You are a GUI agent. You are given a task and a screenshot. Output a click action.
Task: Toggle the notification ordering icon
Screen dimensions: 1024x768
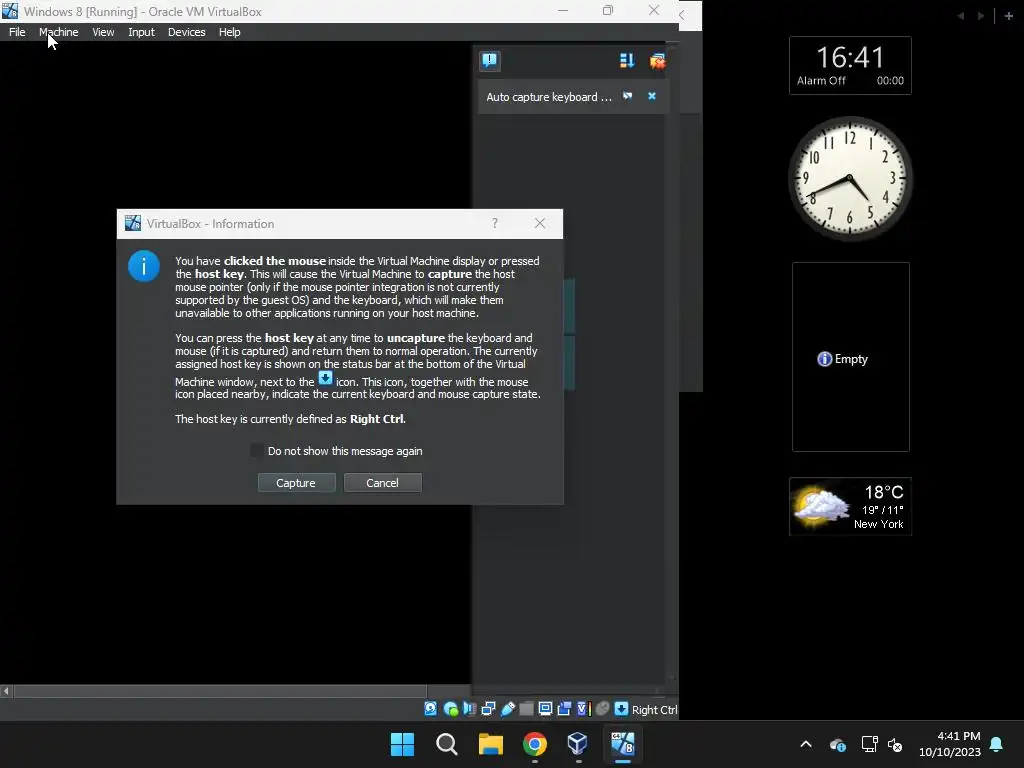627,61
